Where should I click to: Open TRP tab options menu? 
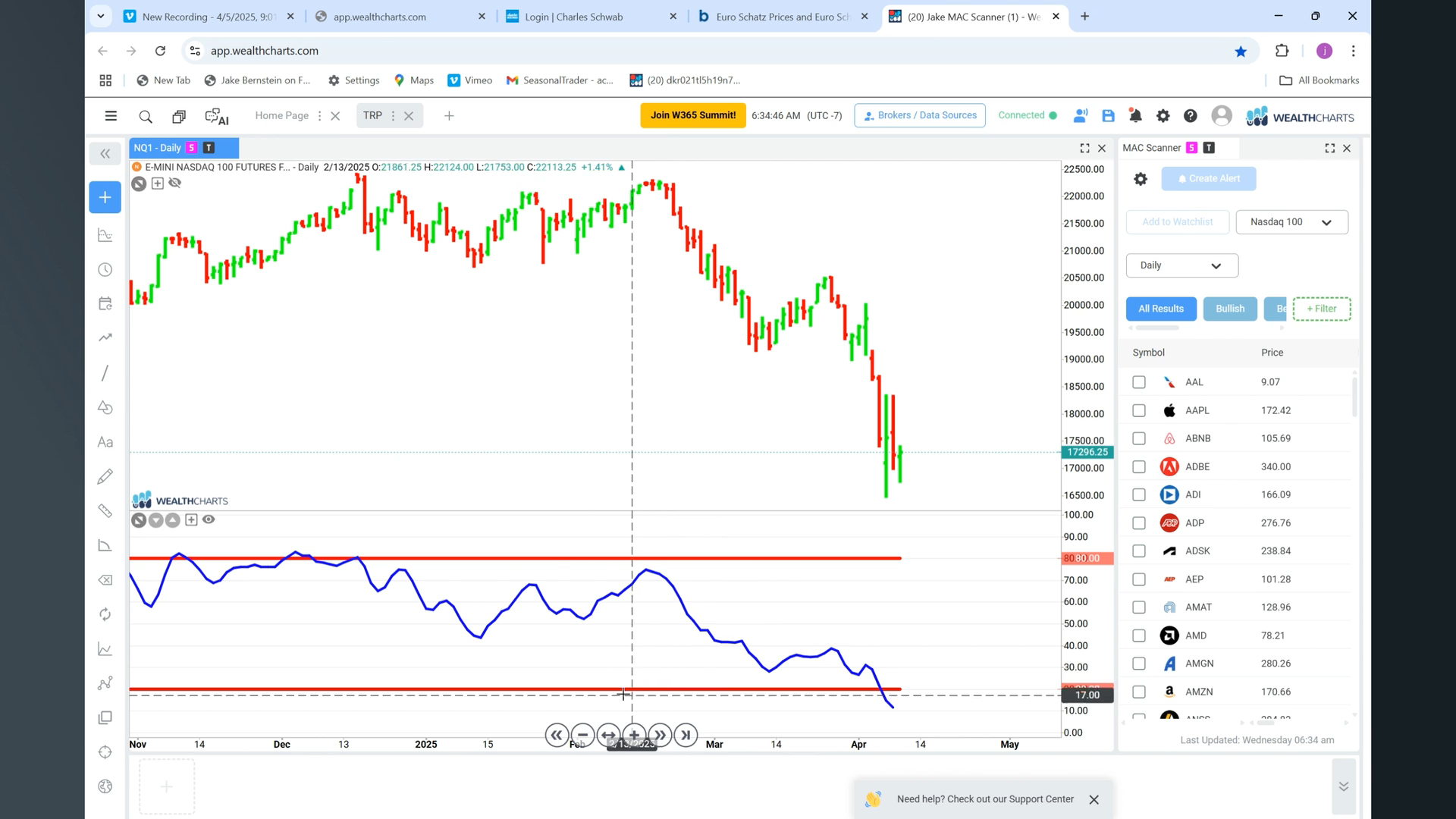pyautogui.click(x=393, y=116)
